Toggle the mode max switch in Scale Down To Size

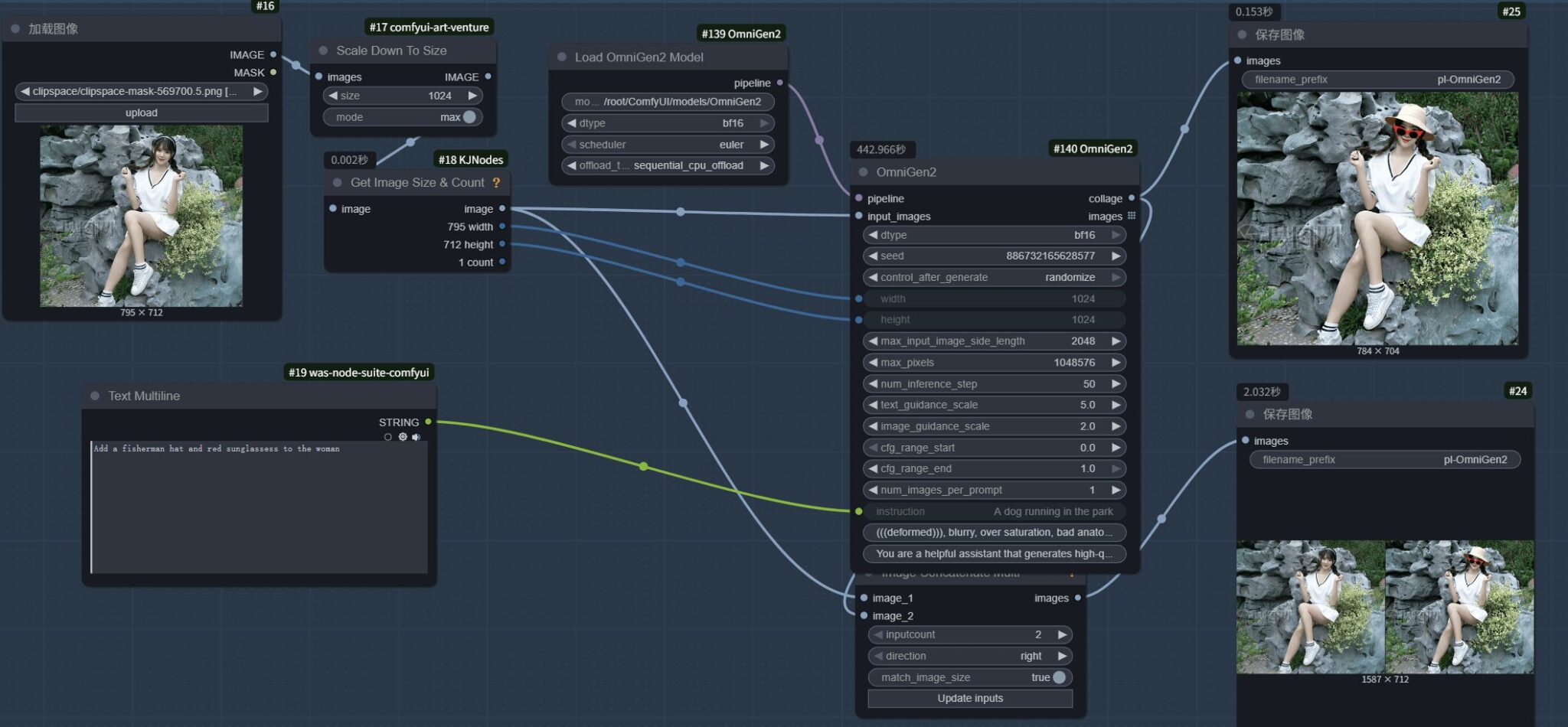pyautogui.click(x=469, y=117)
